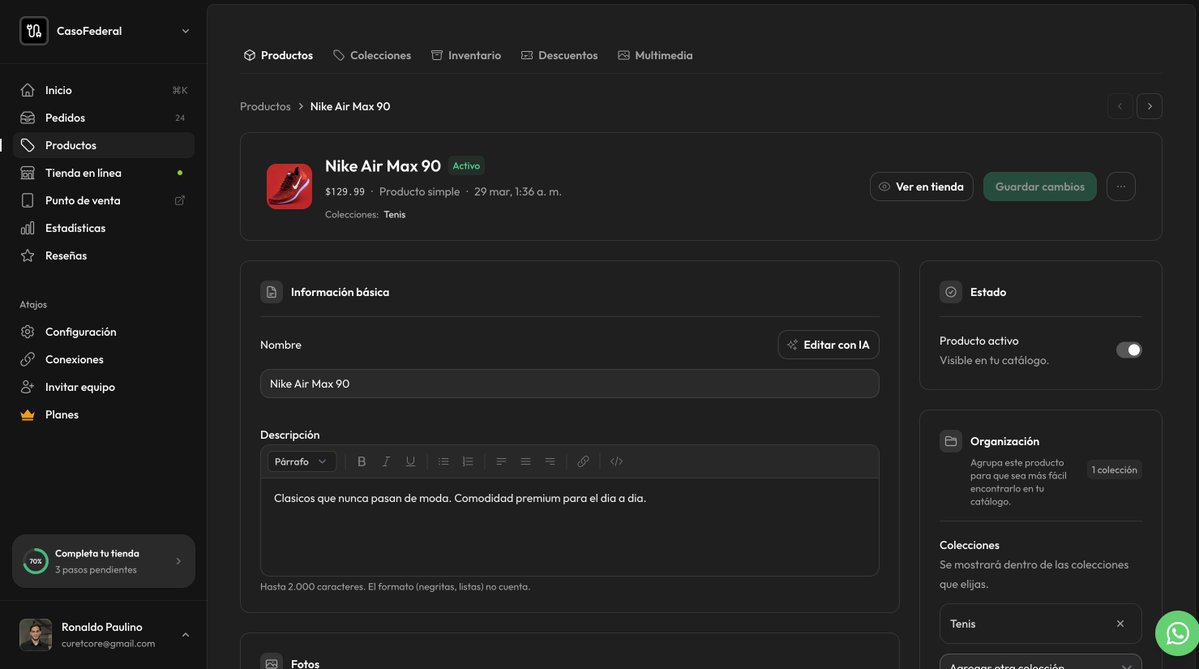Click the Fotos section image icon
The height and width of the screenshot is (669, 1199).
(x=271, y=663)
